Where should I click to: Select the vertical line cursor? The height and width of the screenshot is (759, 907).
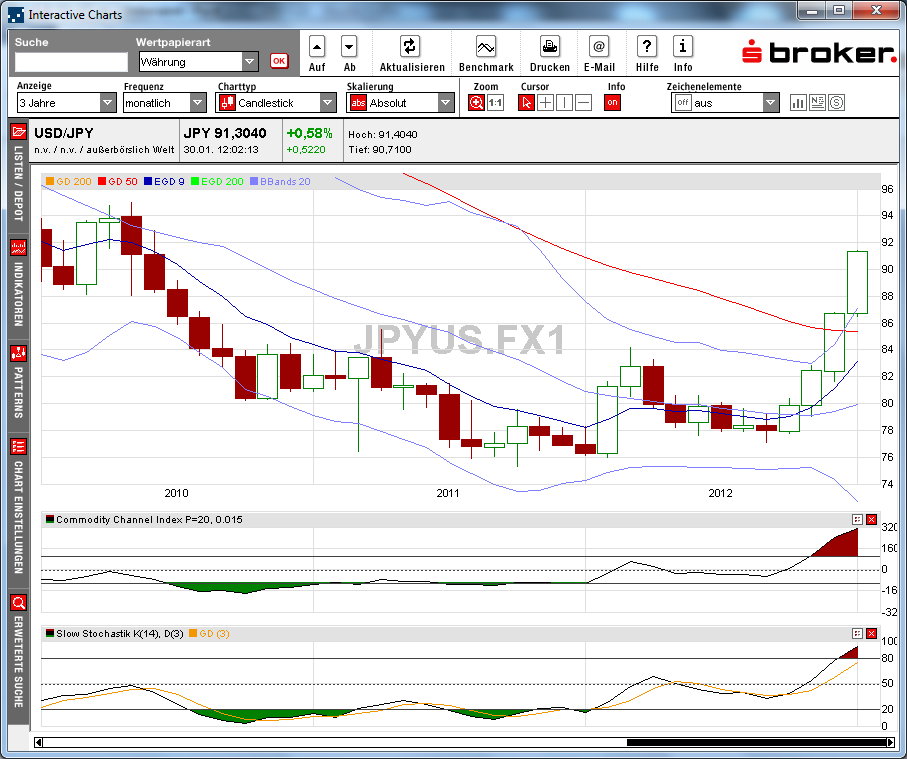pos(564,103)
